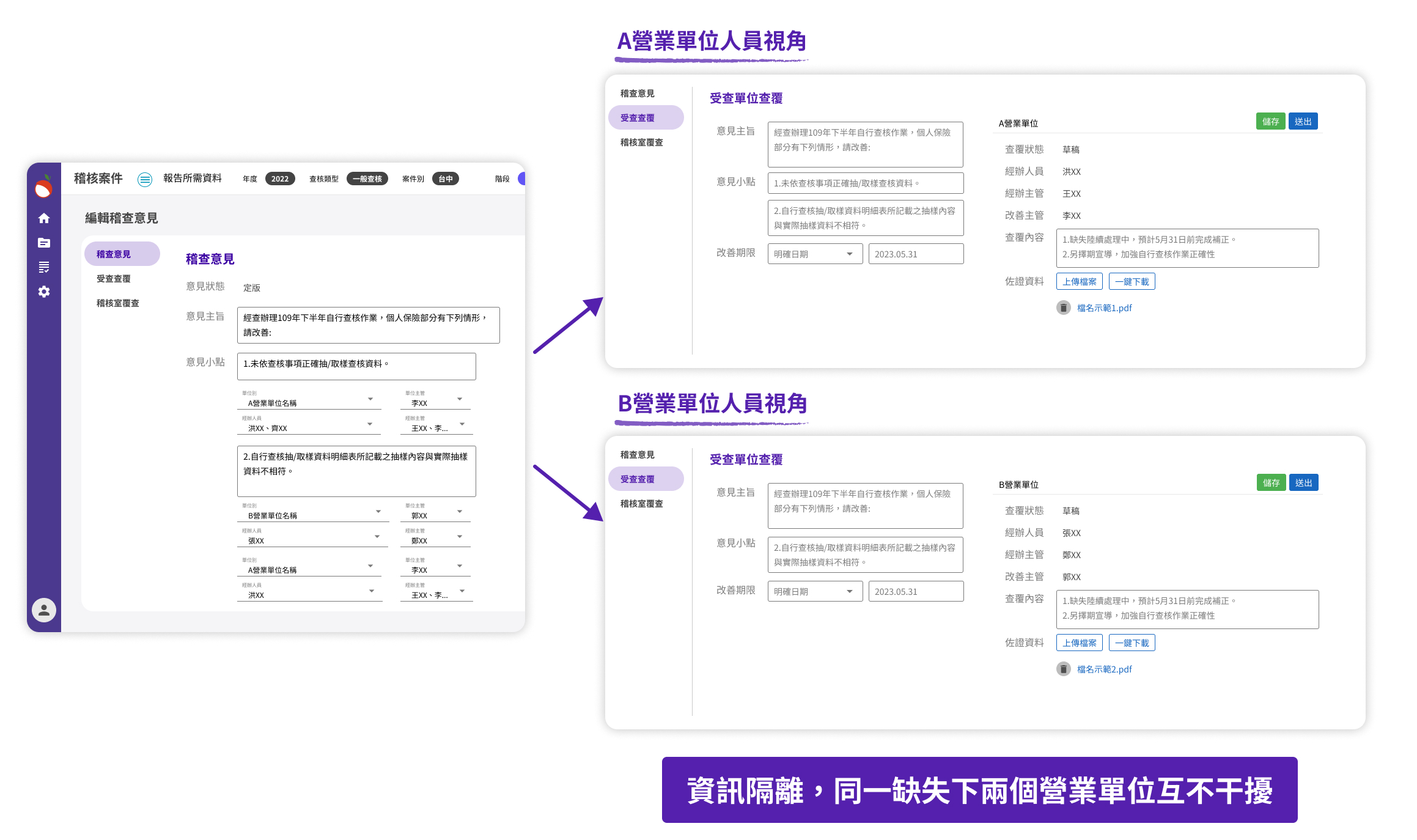Open the home icon in the sidebar
This screenshot has width=1417, height=840.
pyautogui.click(x=44, y=218)
